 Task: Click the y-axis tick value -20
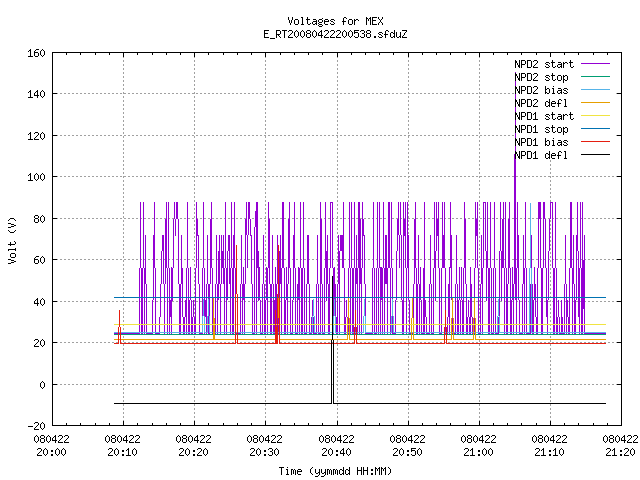coord(36,426)
